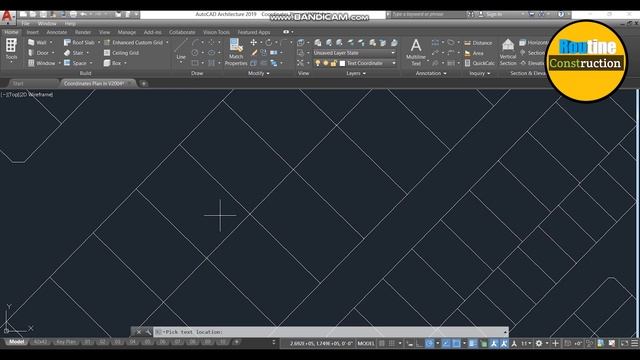Screen dimensions: 640x360
Task: Select the Window tool in Build panel
Action: point(41,63)
